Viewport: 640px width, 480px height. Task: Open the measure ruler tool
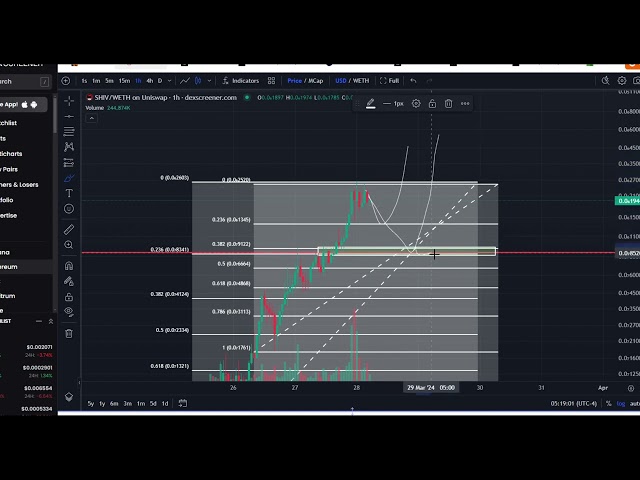69,229
